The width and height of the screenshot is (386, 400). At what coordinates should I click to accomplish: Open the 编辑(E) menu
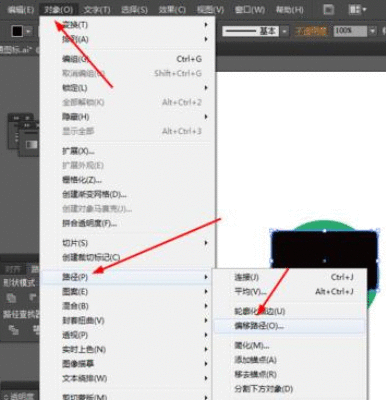(21, 10)
